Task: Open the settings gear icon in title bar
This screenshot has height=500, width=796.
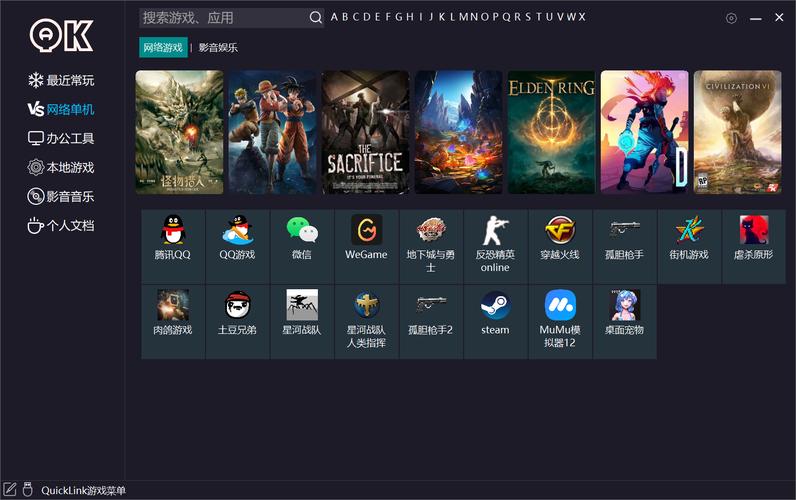Action: tap(731, 18)
